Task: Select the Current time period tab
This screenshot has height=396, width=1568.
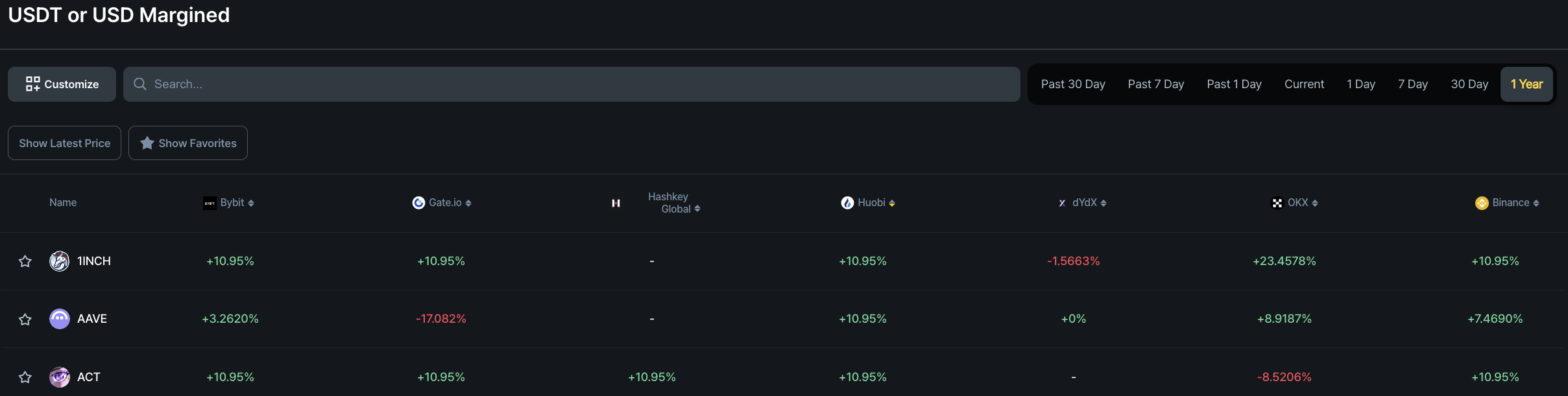Action: (1303, 84)
